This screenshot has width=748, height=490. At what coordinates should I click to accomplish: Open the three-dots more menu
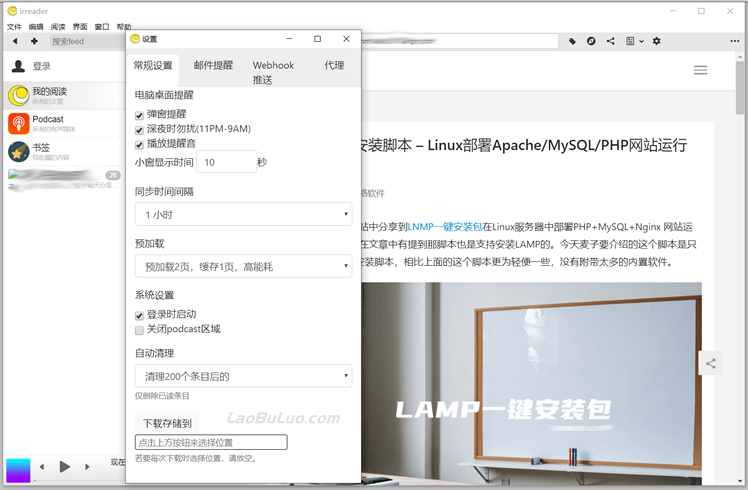click(x=734, y=41)
